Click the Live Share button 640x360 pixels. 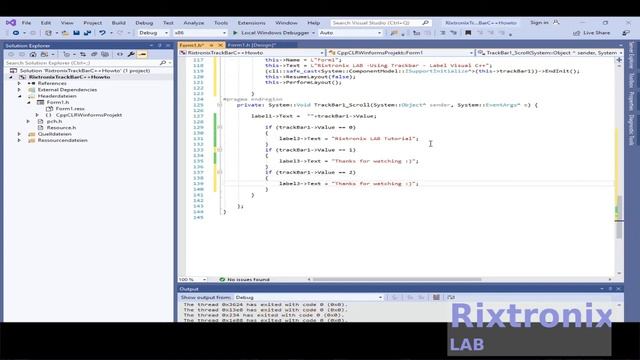pyautogui.click(x=592, y=33)
